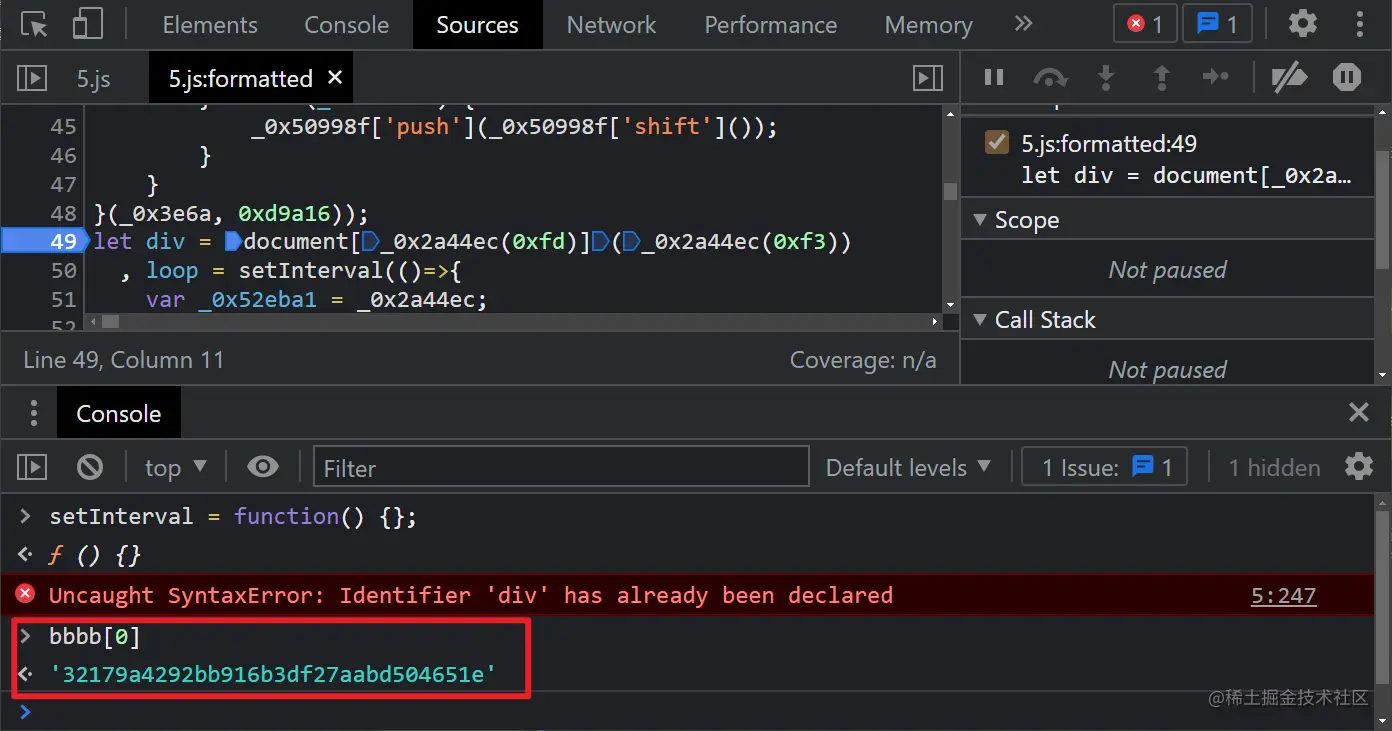The image size is (1392, 731).
Task: Step out of current function
Action: point(1161,77)
